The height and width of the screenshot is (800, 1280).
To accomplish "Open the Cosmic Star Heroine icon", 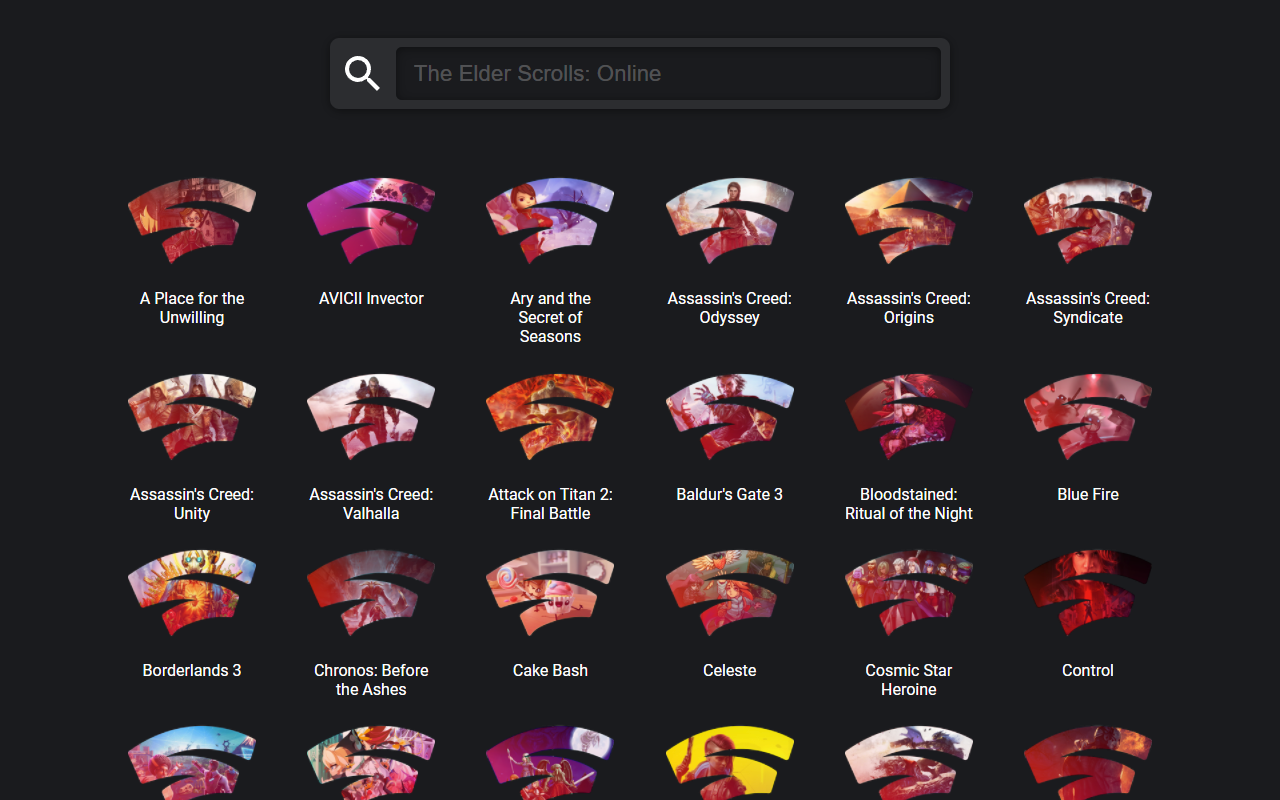I will [909, 593].
